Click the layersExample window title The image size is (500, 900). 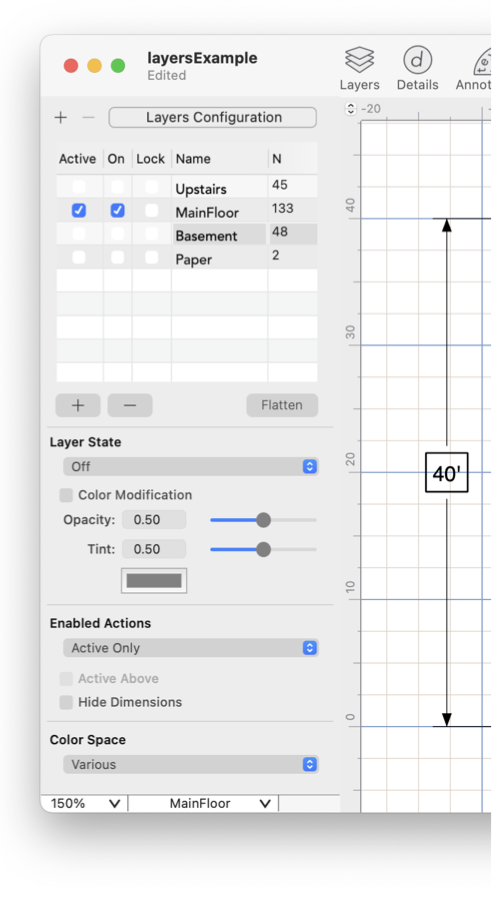pyautogui.click(x=202, y=58)
